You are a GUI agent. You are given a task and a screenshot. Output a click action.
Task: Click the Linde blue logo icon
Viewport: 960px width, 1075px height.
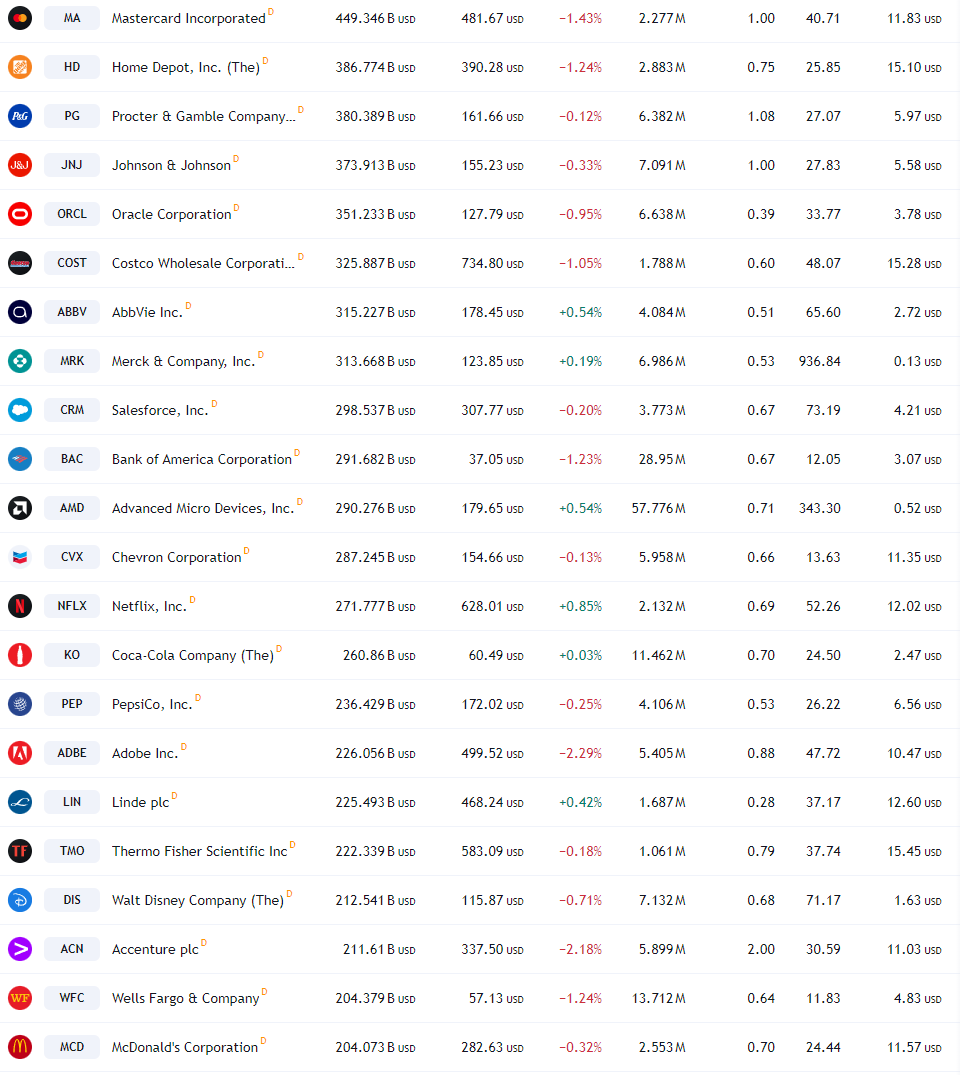[20, 802]
